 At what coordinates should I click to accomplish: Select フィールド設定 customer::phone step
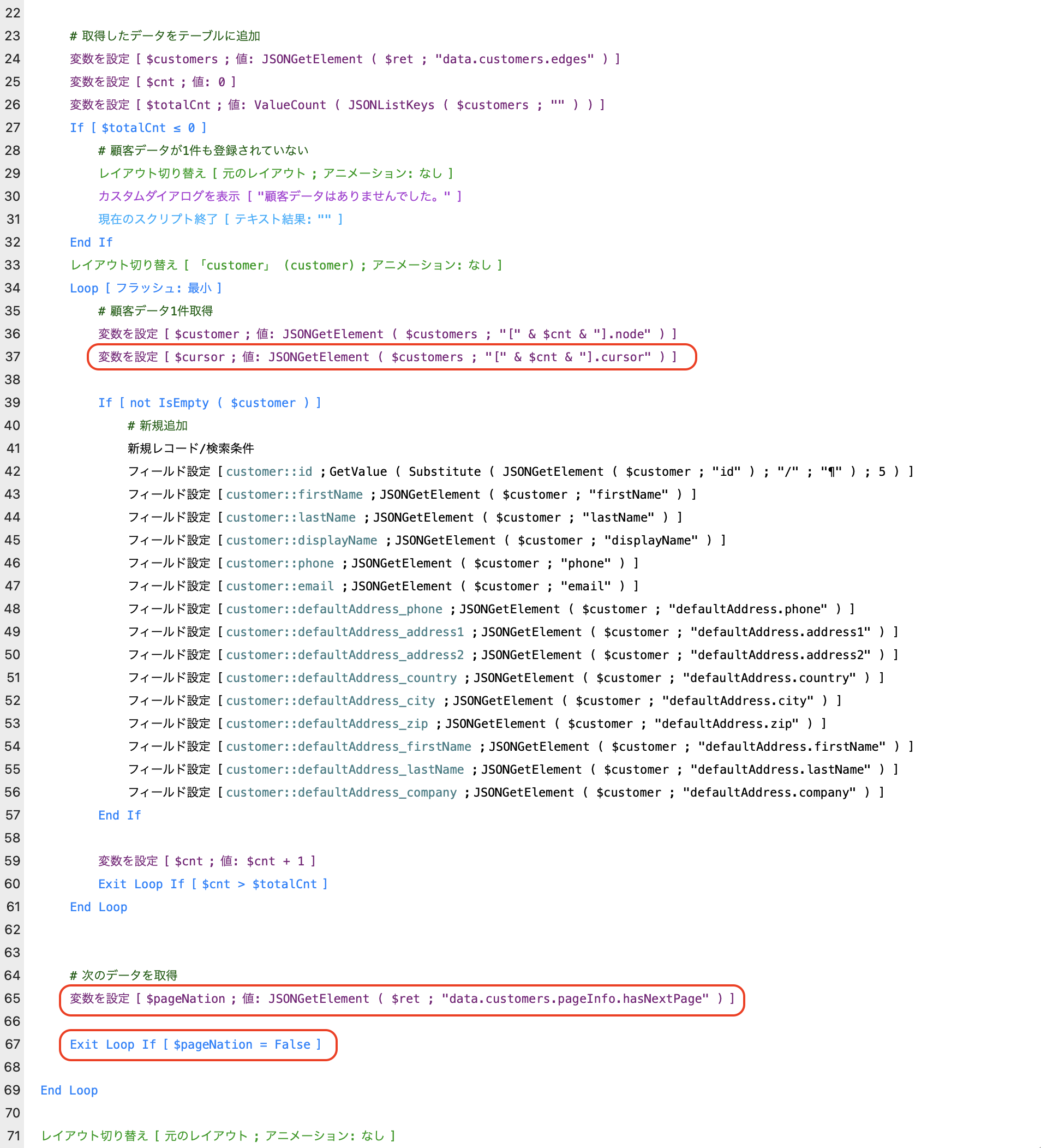click(383, 563)
